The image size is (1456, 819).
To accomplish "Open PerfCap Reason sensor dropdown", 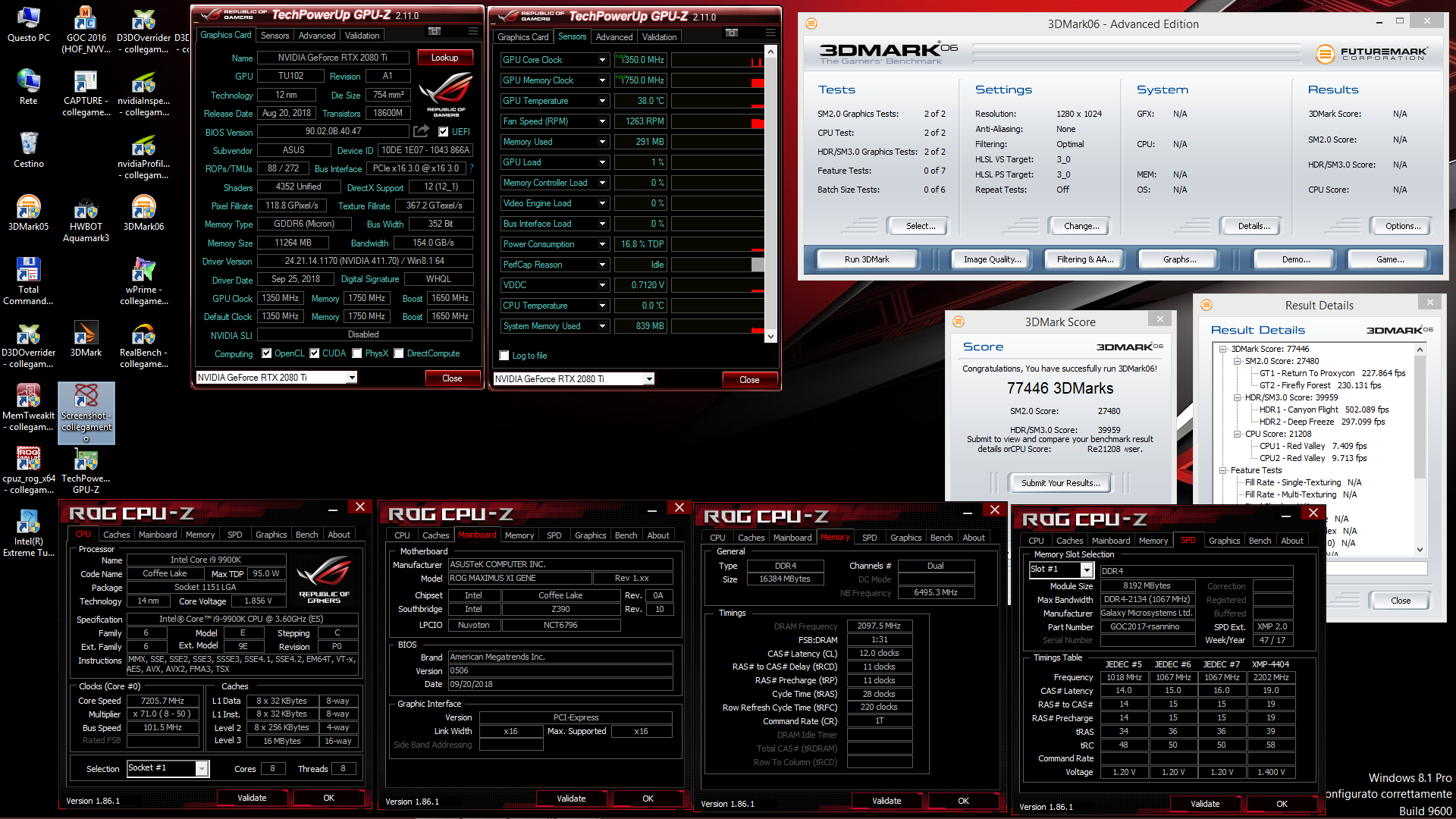I will pos(602,265).
